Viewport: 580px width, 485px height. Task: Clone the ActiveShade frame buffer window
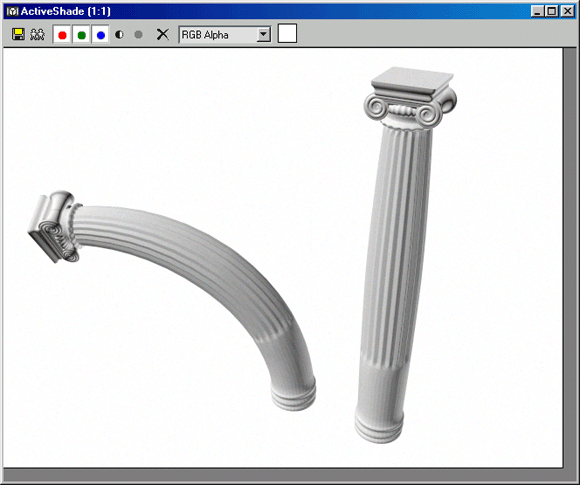tap(37, 35)
